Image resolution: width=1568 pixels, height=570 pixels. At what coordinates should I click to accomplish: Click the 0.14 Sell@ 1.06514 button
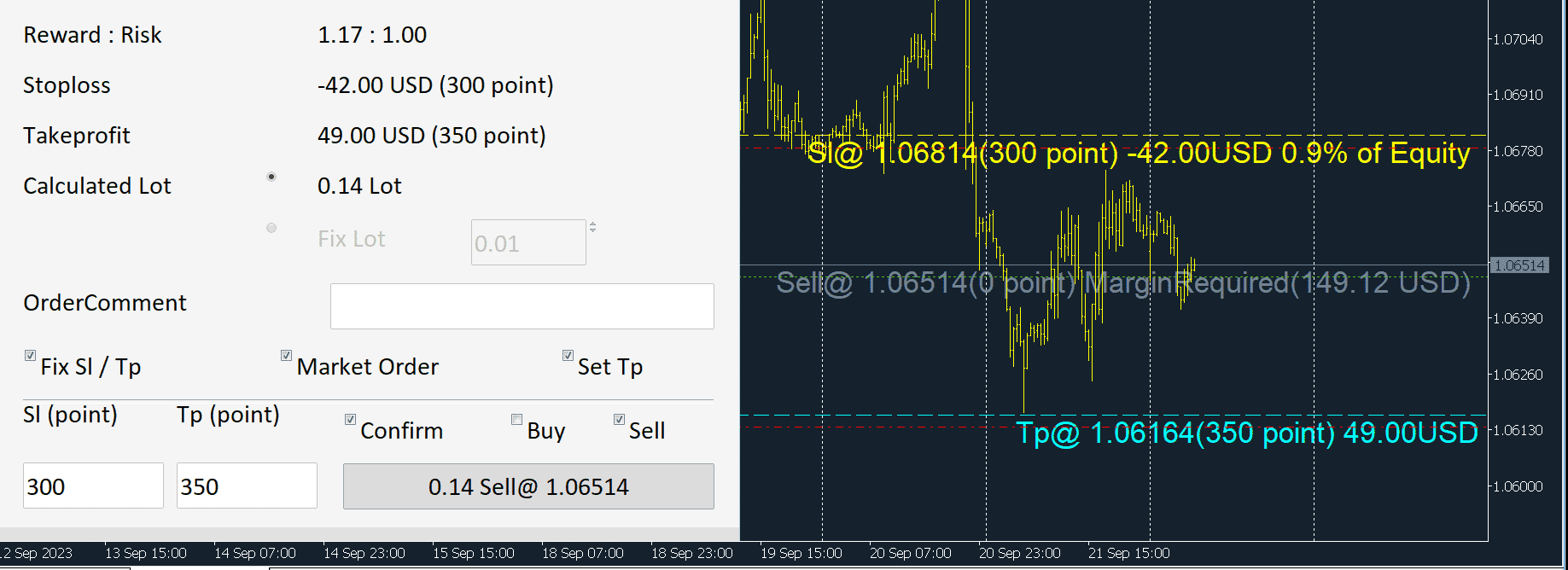point(528,486)
